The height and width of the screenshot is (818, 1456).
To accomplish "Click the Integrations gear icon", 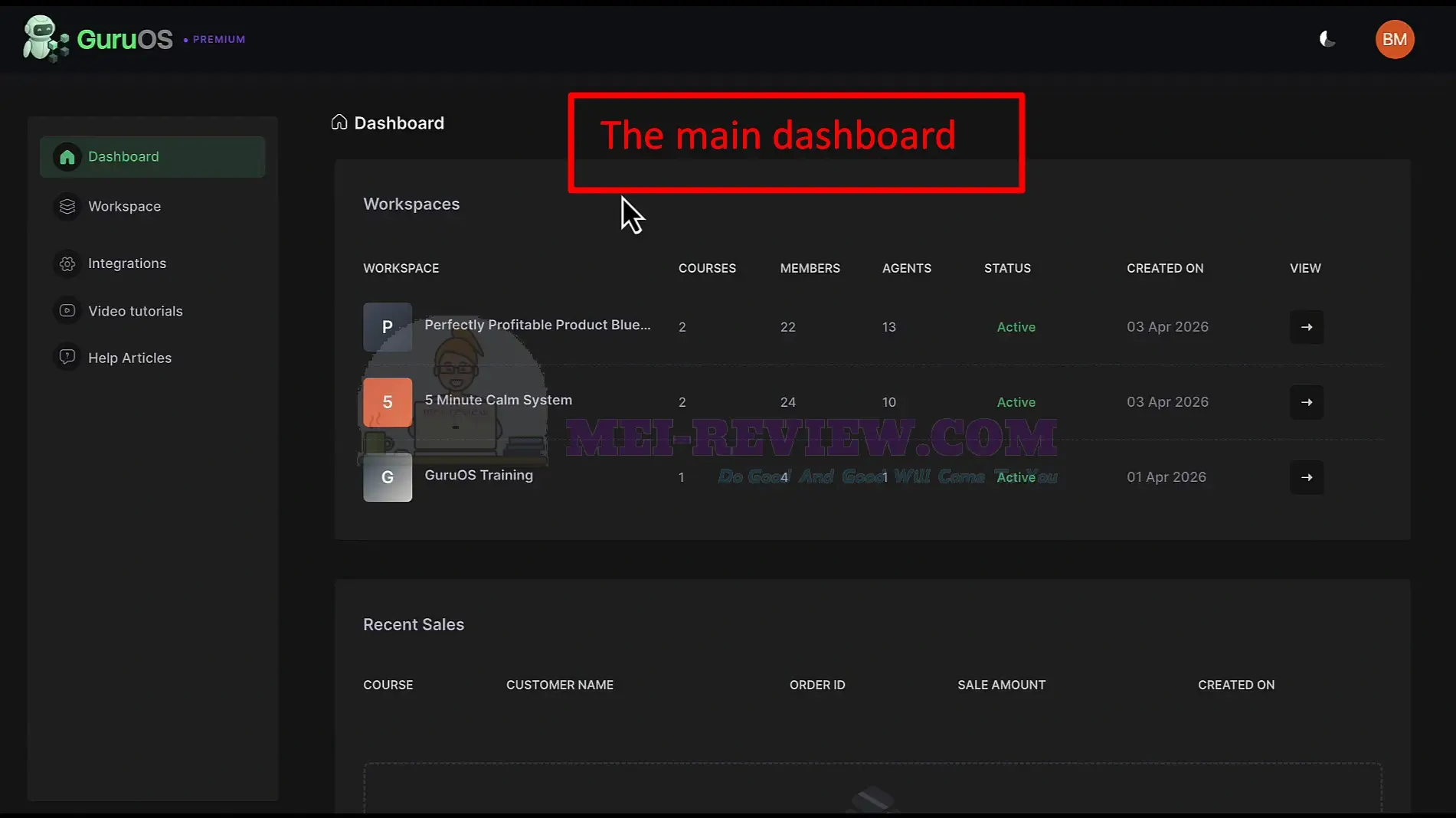I will pos(67,263).
